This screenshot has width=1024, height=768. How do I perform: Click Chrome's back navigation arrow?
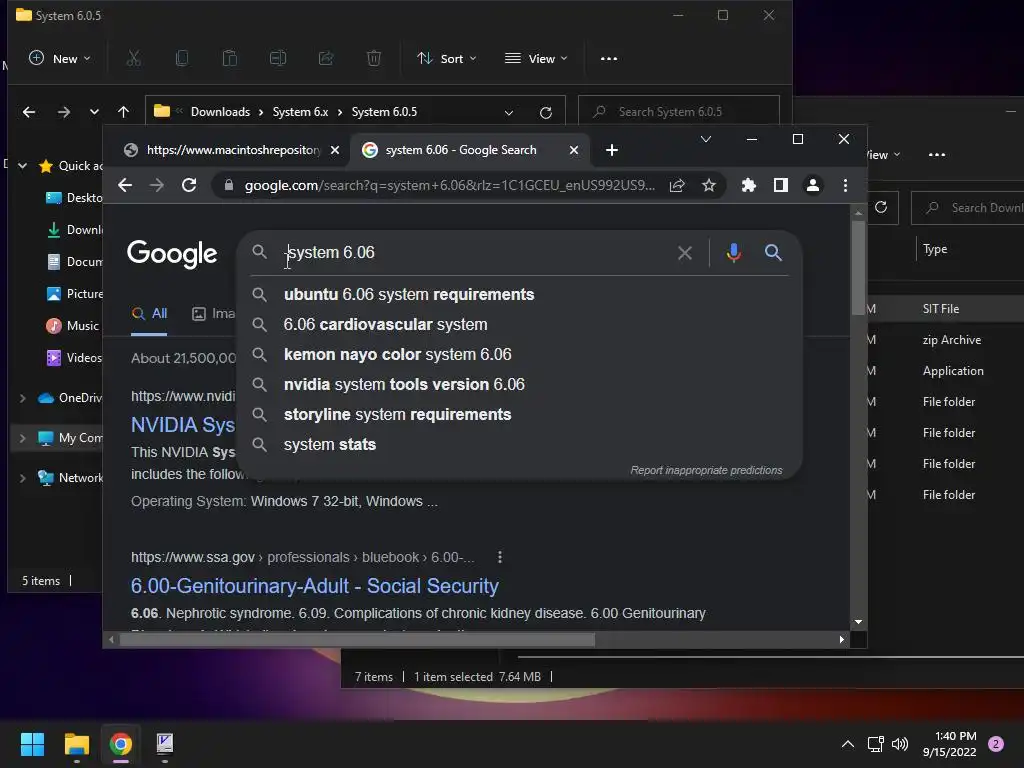pos(125,185)
